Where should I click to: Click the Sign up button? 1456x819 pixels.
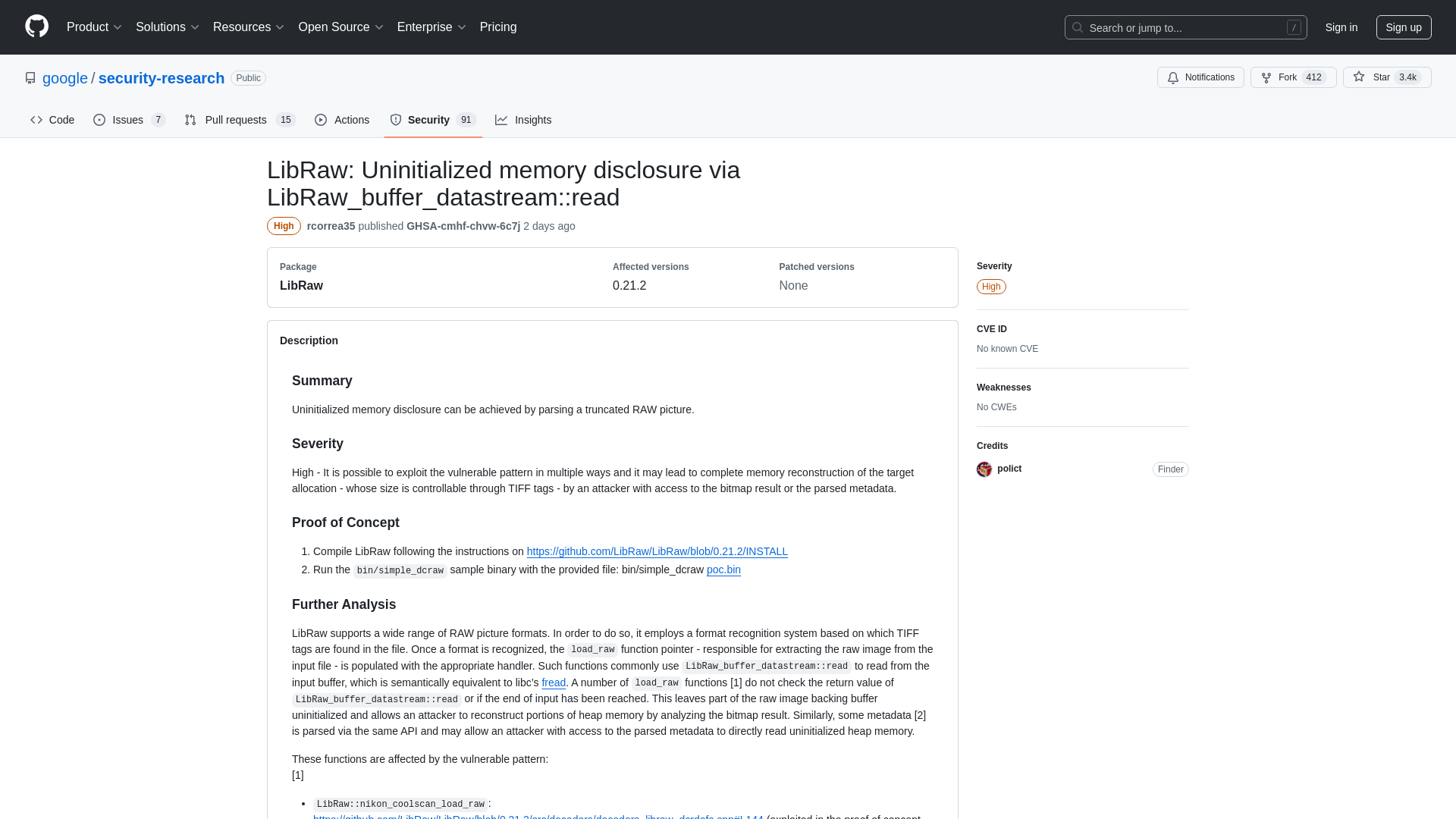1404,27
